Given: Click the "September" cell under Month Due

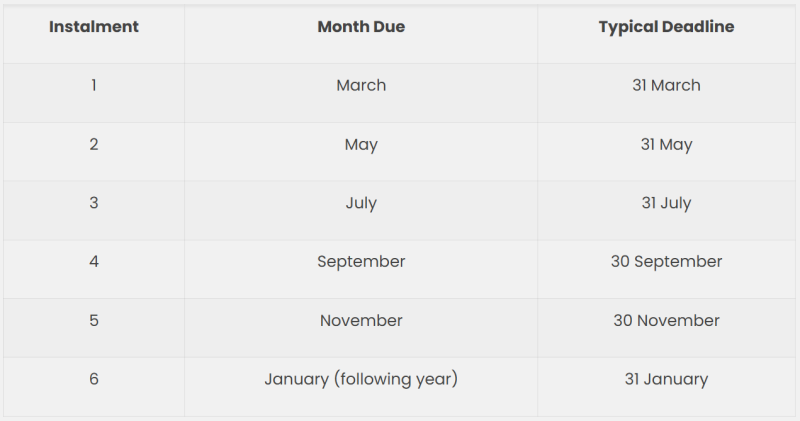Looking at the screenshot, I should click(361, 262).
